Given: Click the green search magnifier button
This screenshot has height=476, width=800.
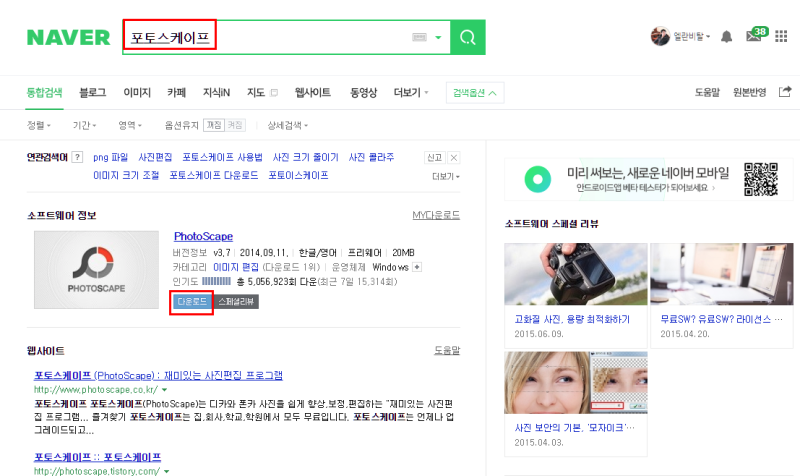Looking at the screenshot, I should click(x=468, y=37).
